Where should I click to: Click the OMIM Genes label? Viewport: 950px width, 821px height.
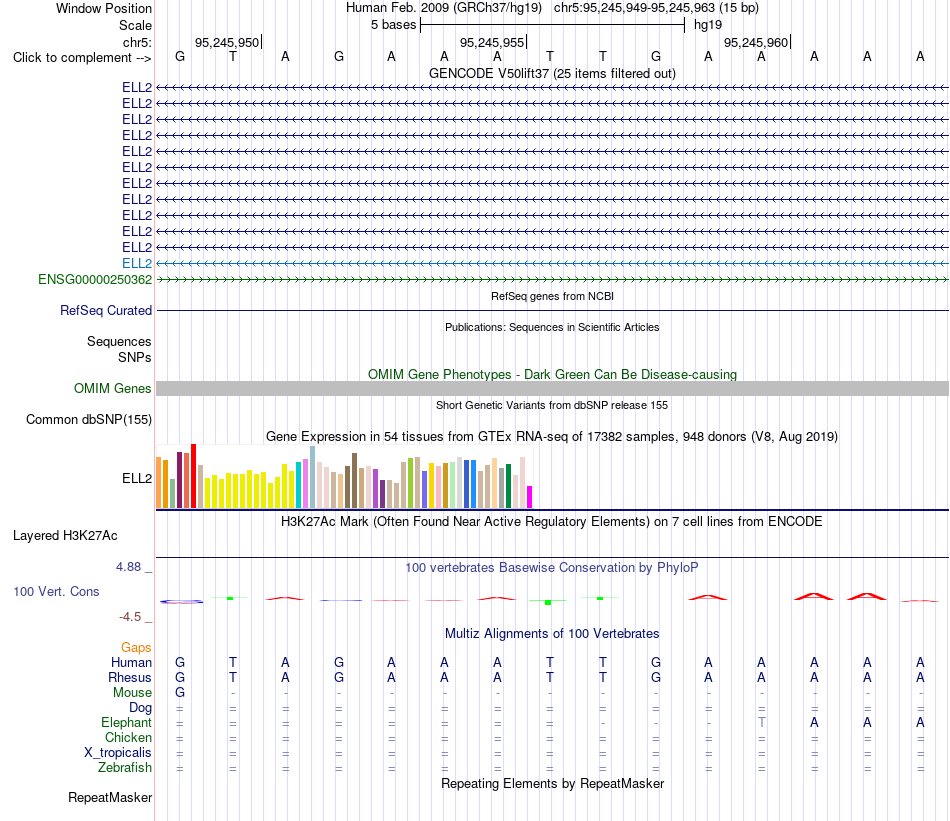click(112, 388)
